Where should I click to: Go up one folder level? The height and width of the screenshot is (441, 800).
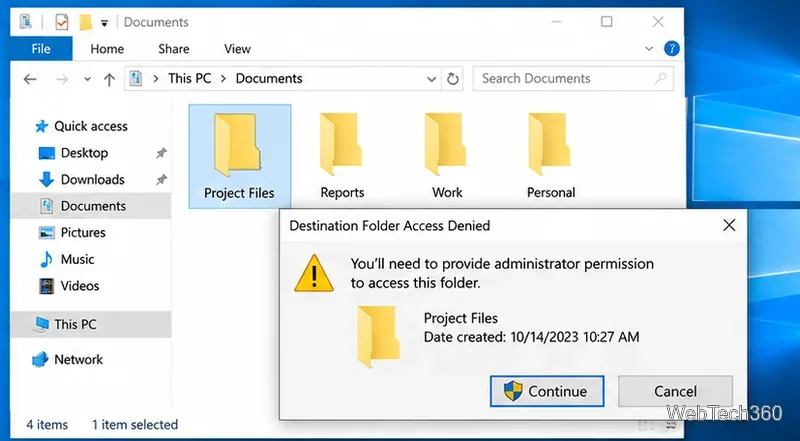point(109,79)
